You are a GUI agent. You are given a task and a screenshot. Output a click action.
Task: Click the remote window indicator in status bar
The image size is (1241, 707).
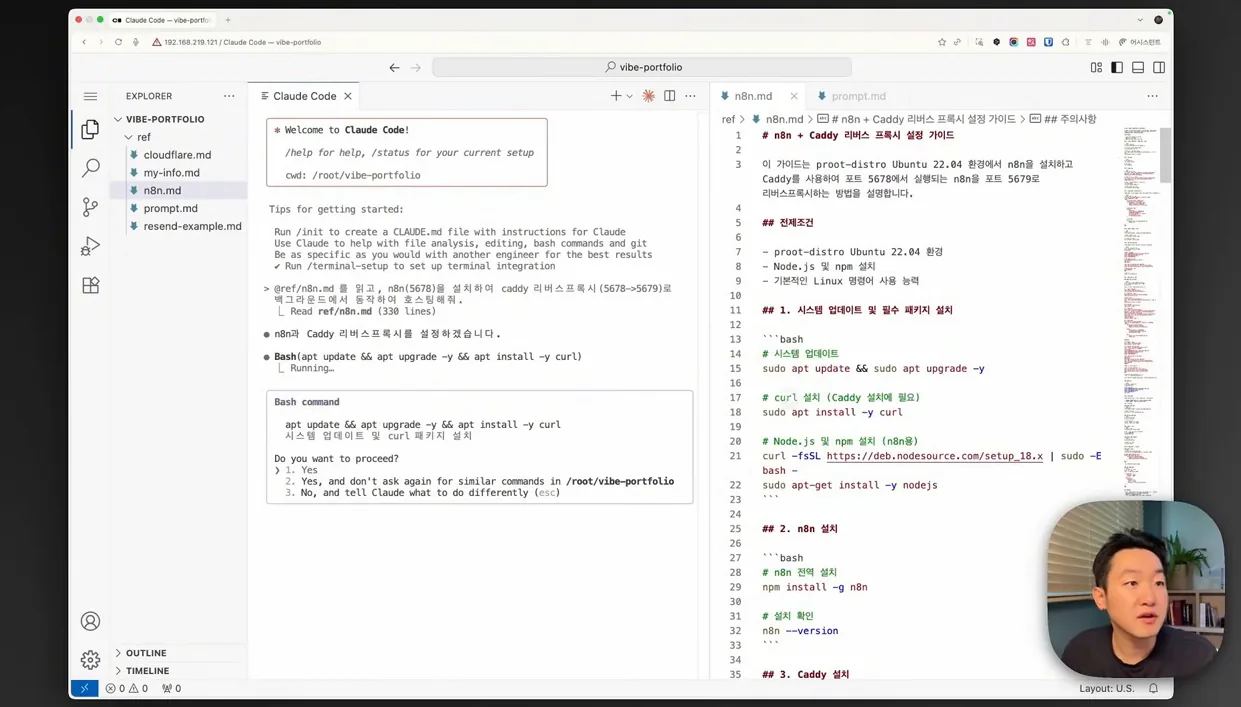tap(84, 688)
